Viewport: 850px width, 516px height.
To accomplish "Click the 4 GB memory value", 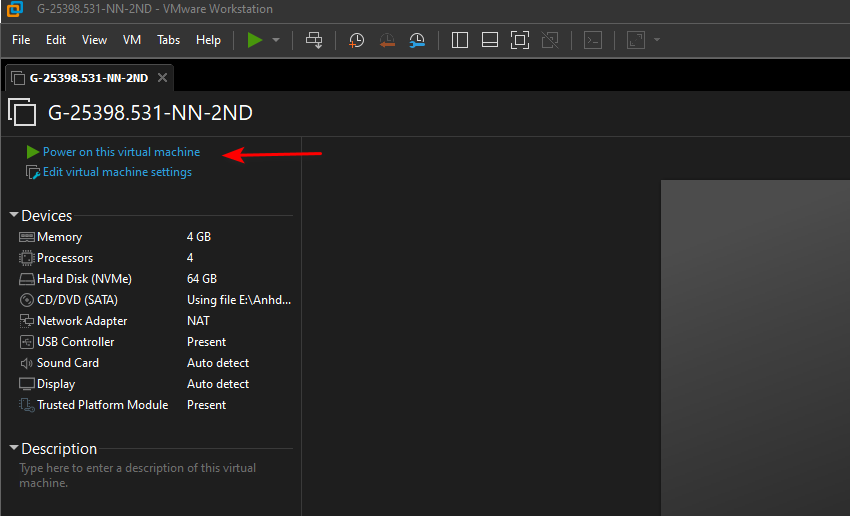I will pos(199,237).
